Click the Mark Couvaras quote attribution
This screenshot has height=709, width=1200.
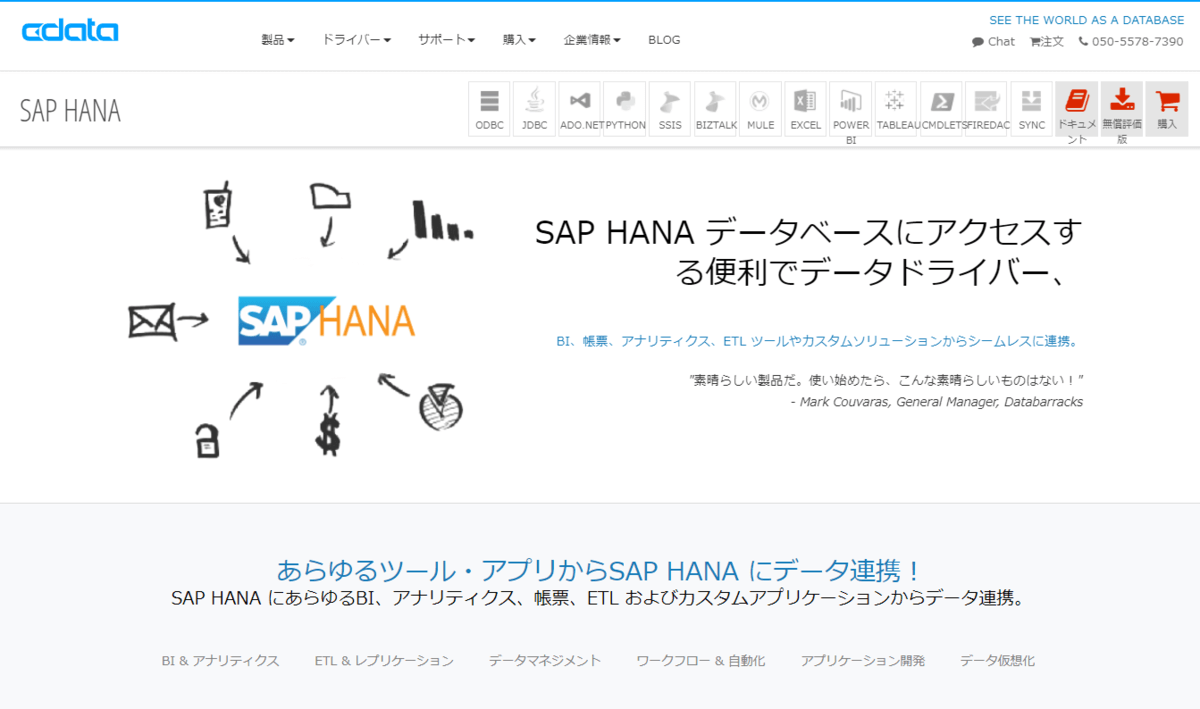coord(936,402)
